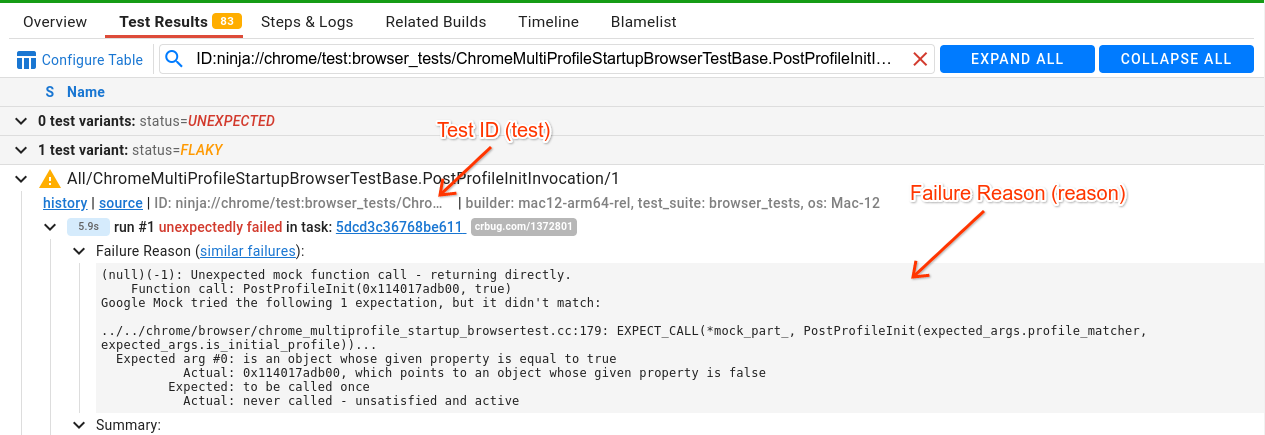Click the 5.9s duration badge
Screen dimensions: 1265x435
click(x=88, y=227)
